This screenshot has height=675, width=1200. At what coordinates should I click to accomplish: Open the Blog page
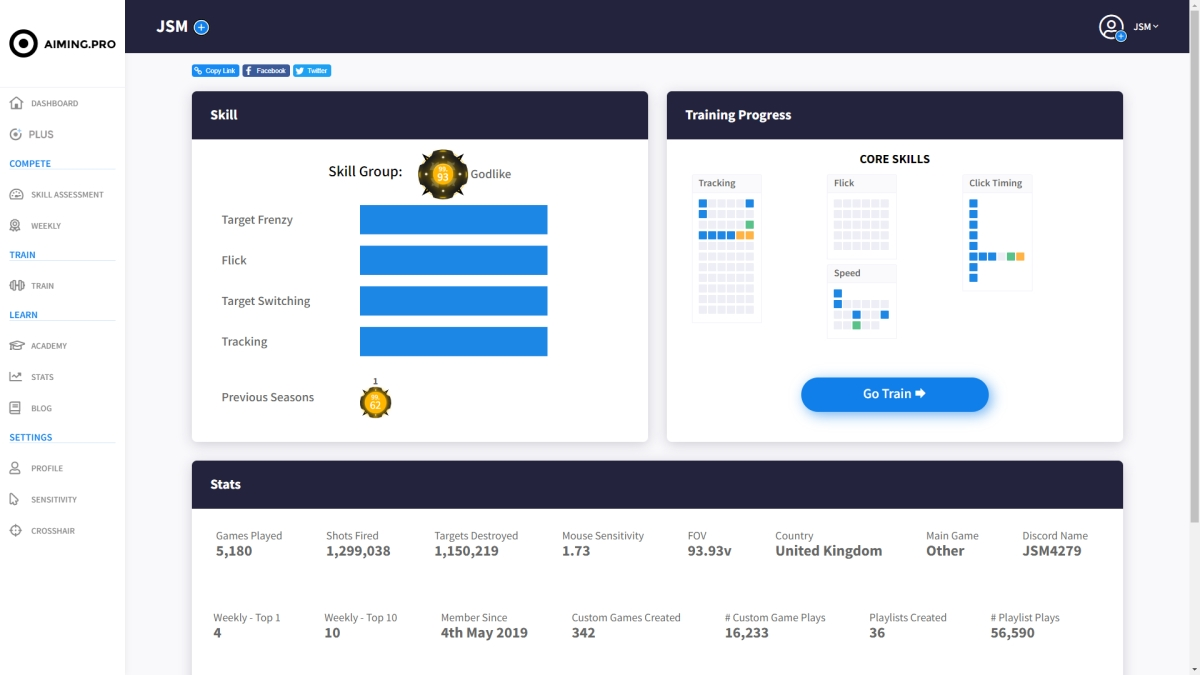coord(41,408)
